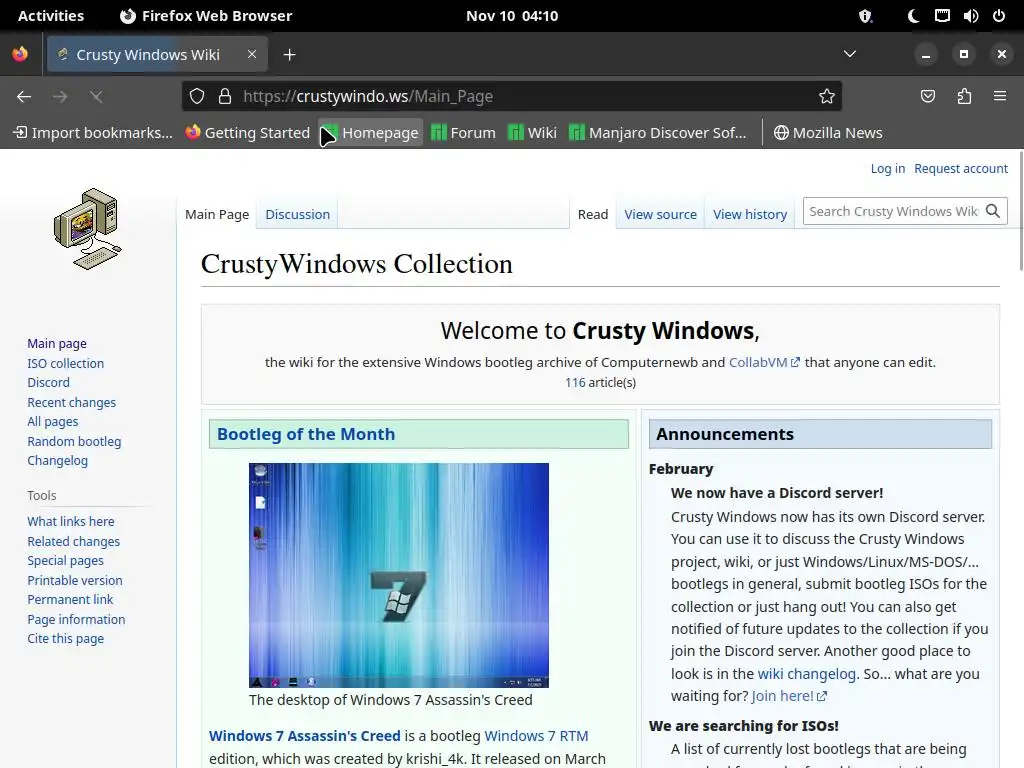Image resolution: width=1024 pixels, height=768 pixels.
Task: Open Printable version link
Action: pos(74,580)
